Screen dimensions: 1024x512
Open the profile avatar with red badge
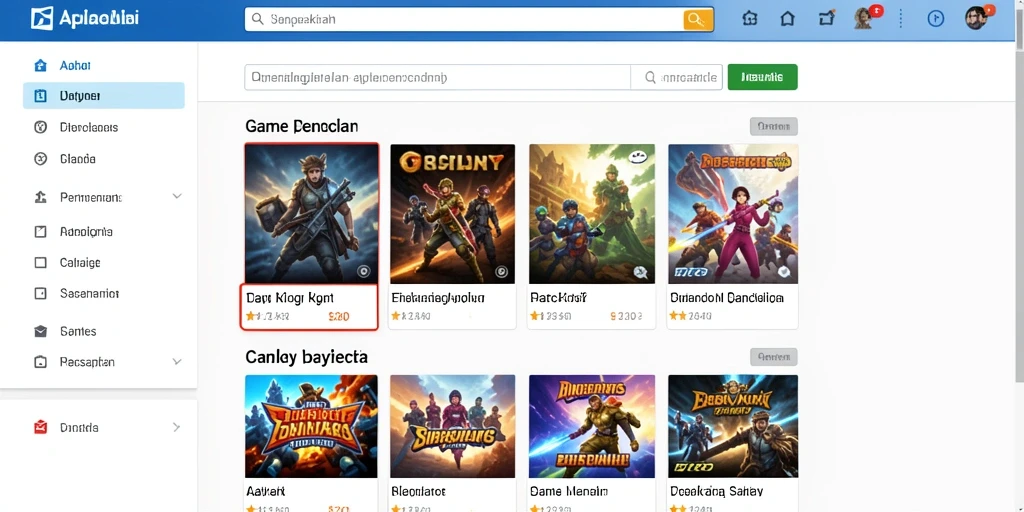(x=864, y=17)
